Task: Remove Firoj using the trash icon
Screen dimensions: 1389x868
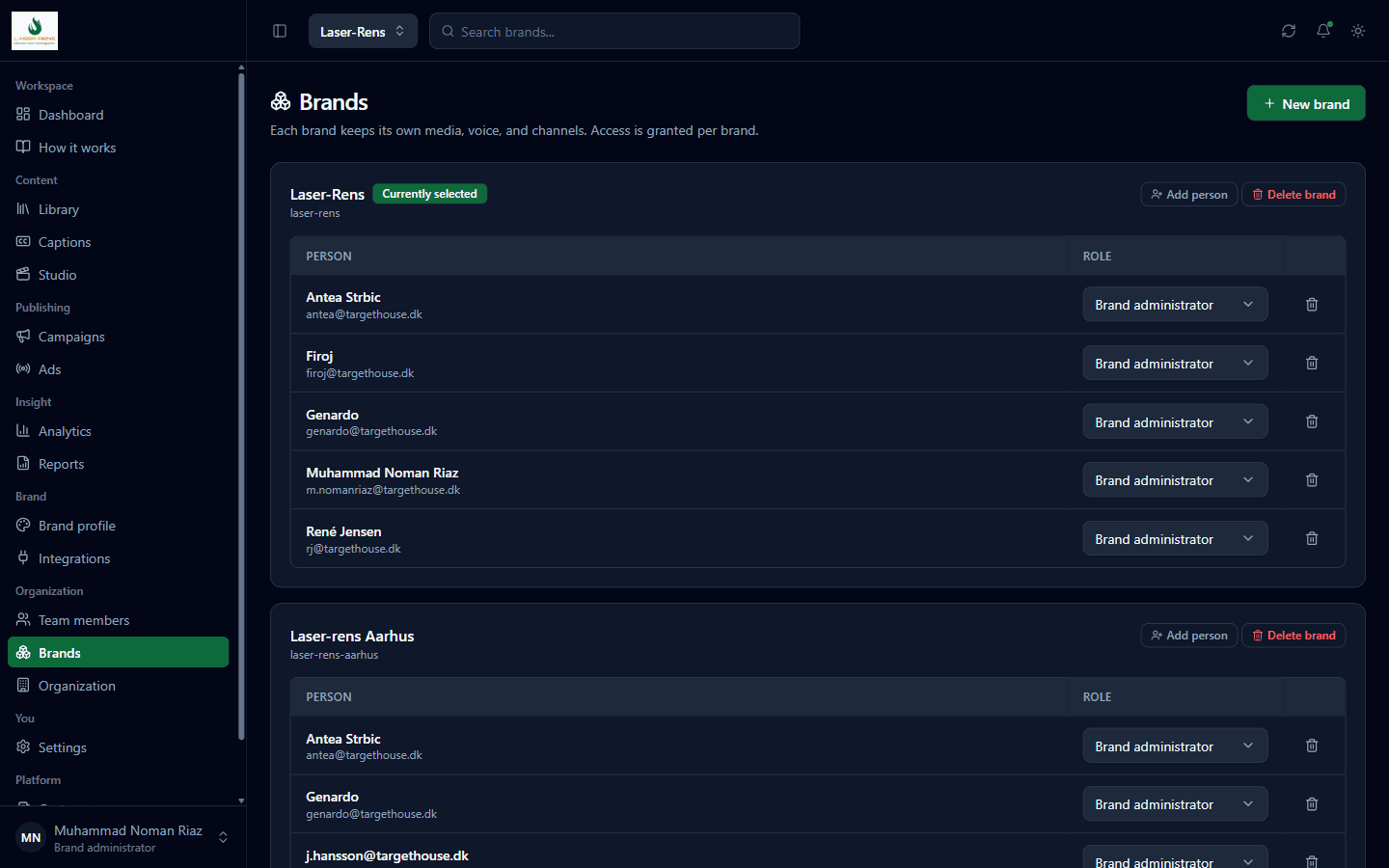Action: click(x=1312, y=364)
